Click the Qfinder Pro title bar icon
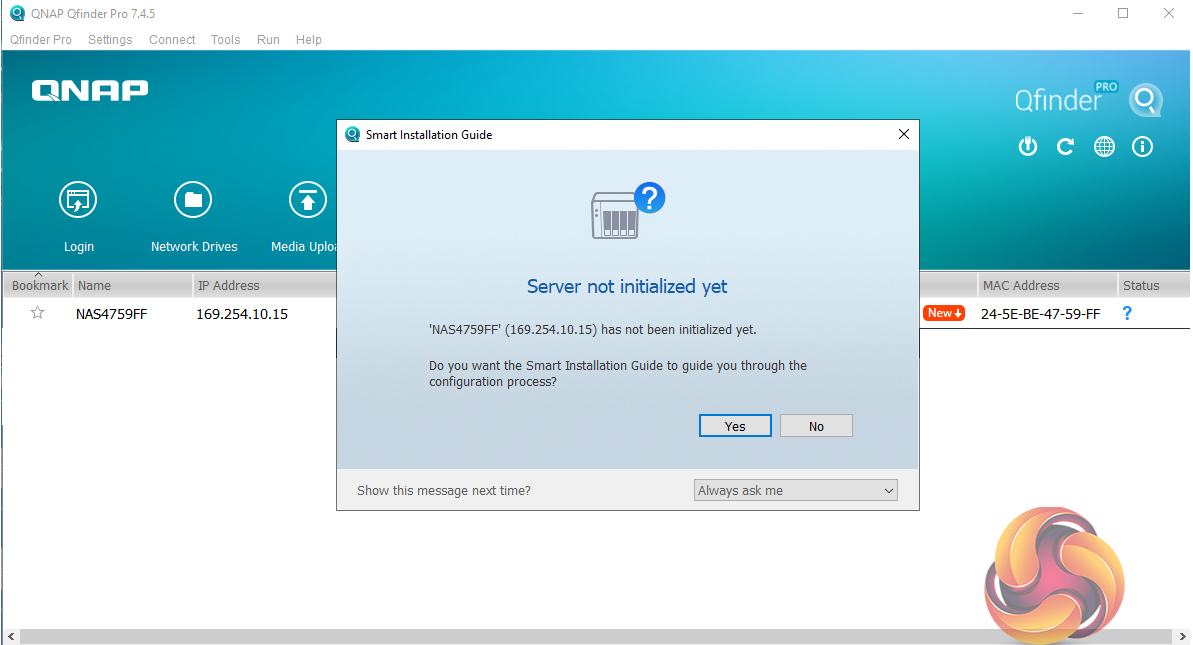The image size is (1193, 645). (x=17, y=14)
